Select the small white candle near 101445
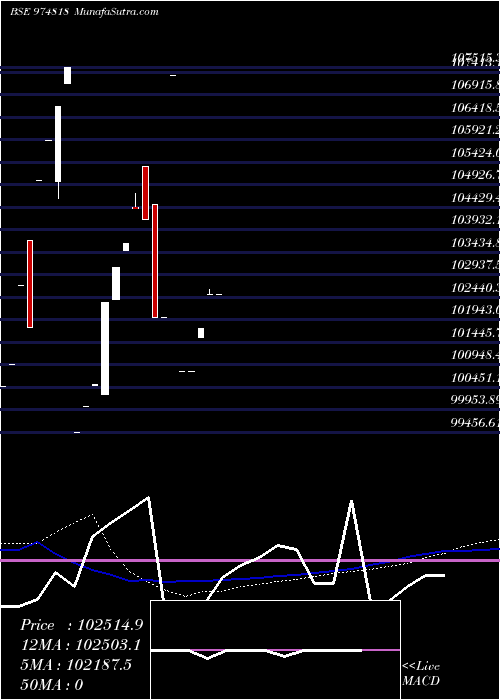Image resolution: width=500 pixels, height=700 pixels. pyautogui.click(x=201, y=333)
